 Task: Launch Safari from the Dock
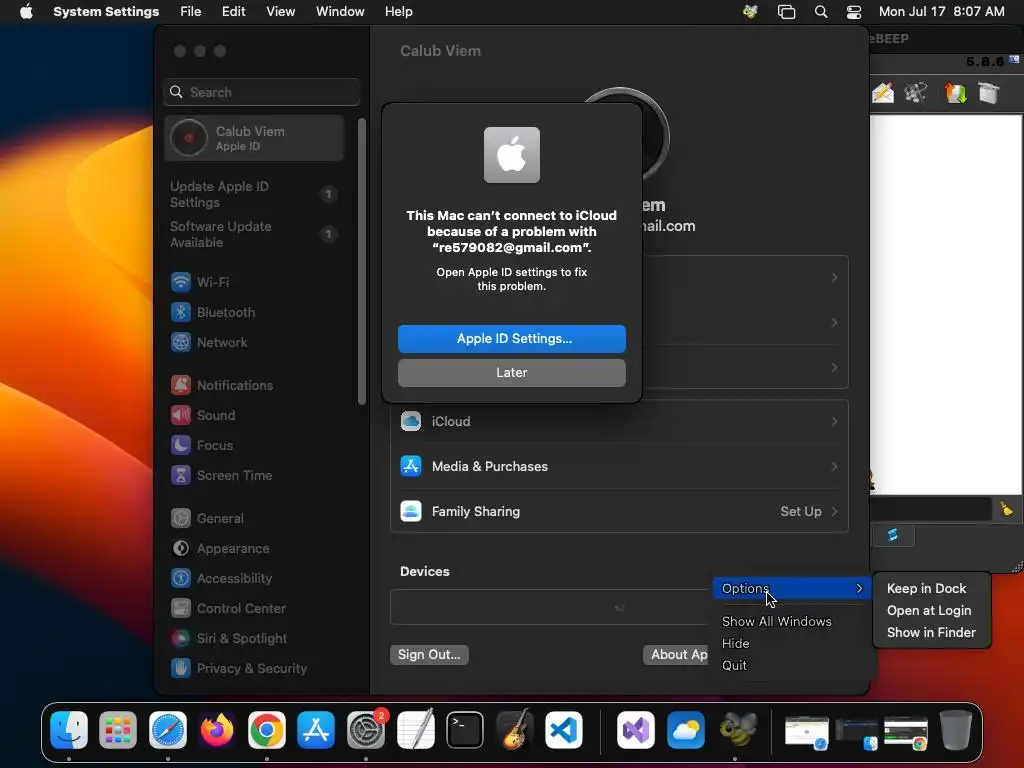click(x=168, y=729)
